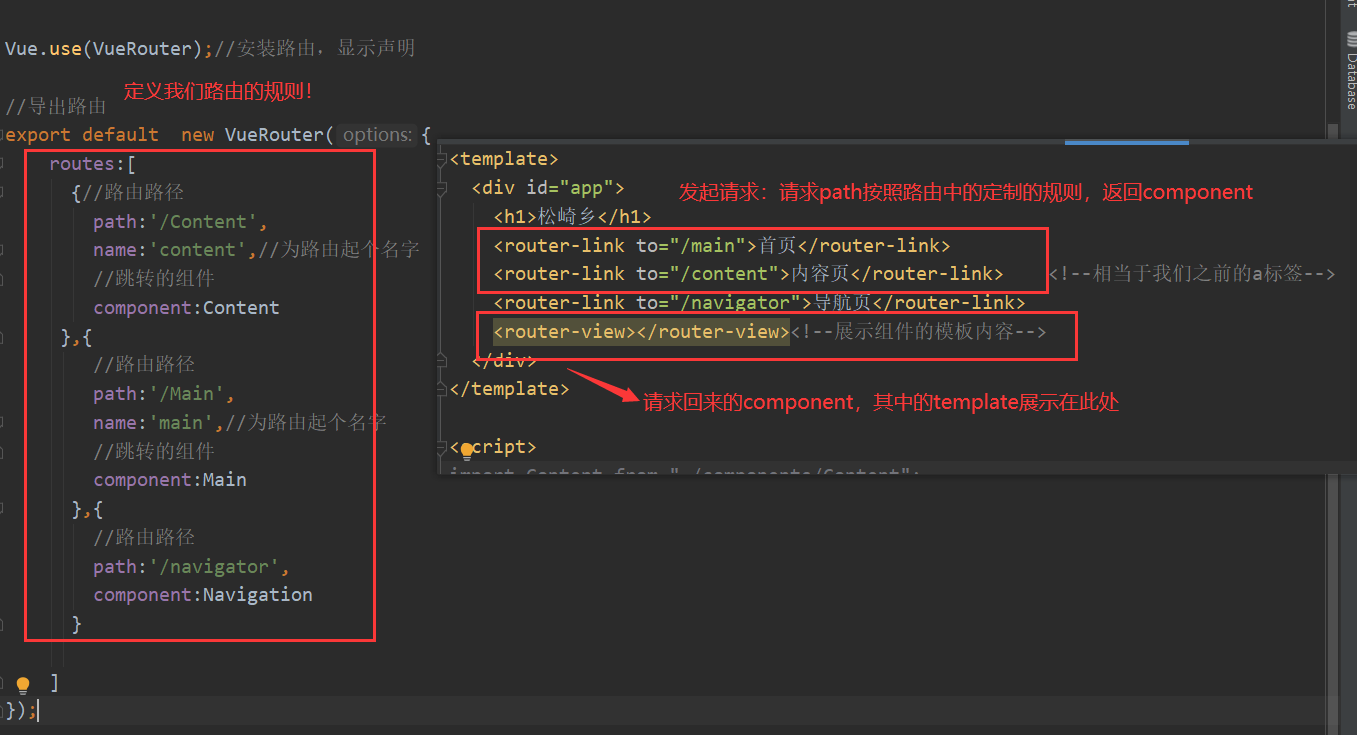Click router-link to="/content" 内容页 line
Viewport: 1357px width, 735px height.
pyautogui.click(x=749, y=274)
